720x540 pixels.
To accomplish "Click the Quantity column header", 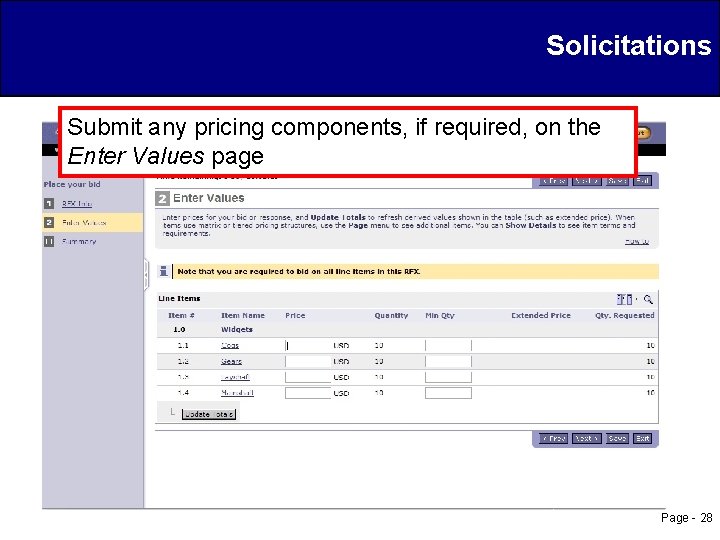I will pos(391,315).
